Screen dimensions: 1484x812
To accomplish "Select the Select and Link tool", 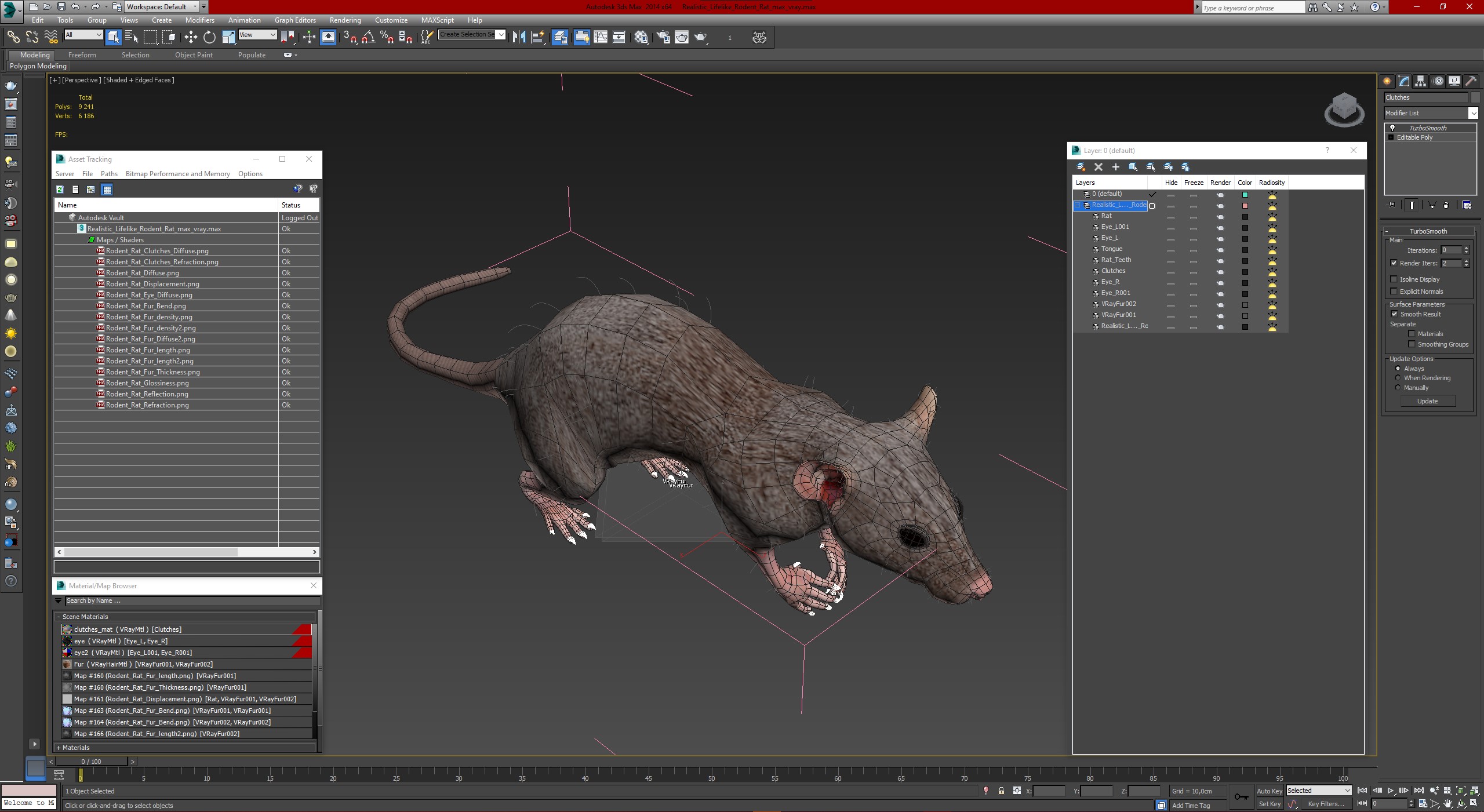I will [13, 37].
